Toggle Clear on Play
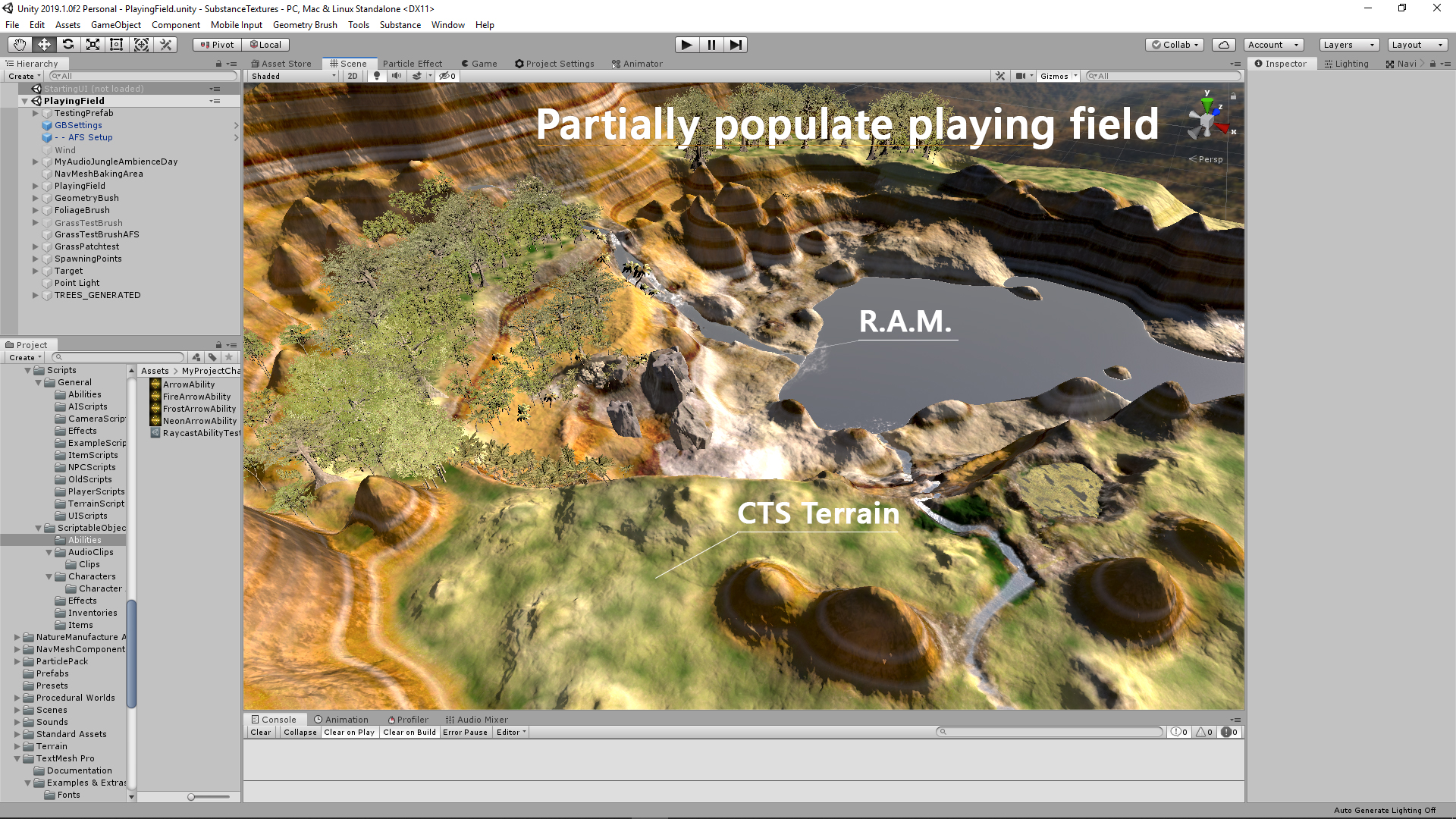 pos(349,733)
